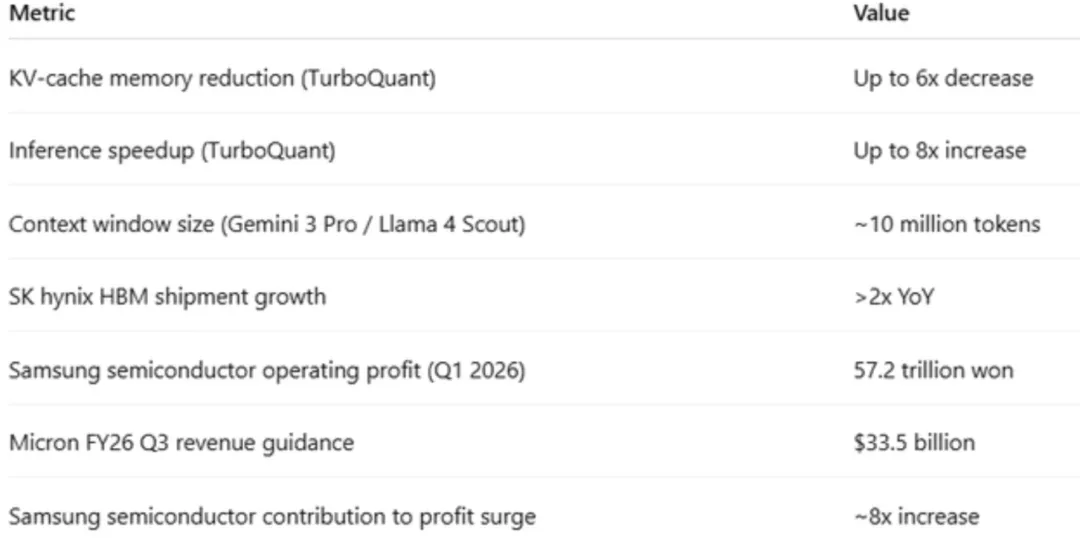Click '(TurboQuant)' in the KV-cache row

pos(368,78)
